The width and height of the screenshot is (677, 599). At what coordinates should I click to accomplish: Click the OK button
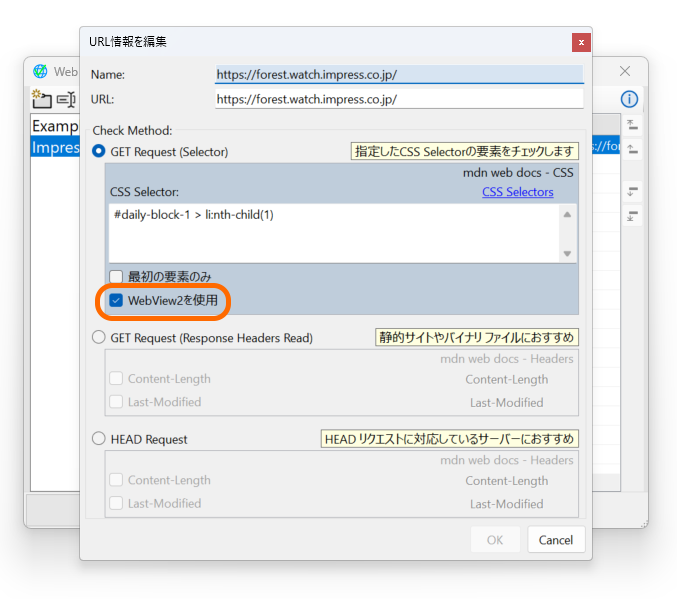tap(495, 540)
